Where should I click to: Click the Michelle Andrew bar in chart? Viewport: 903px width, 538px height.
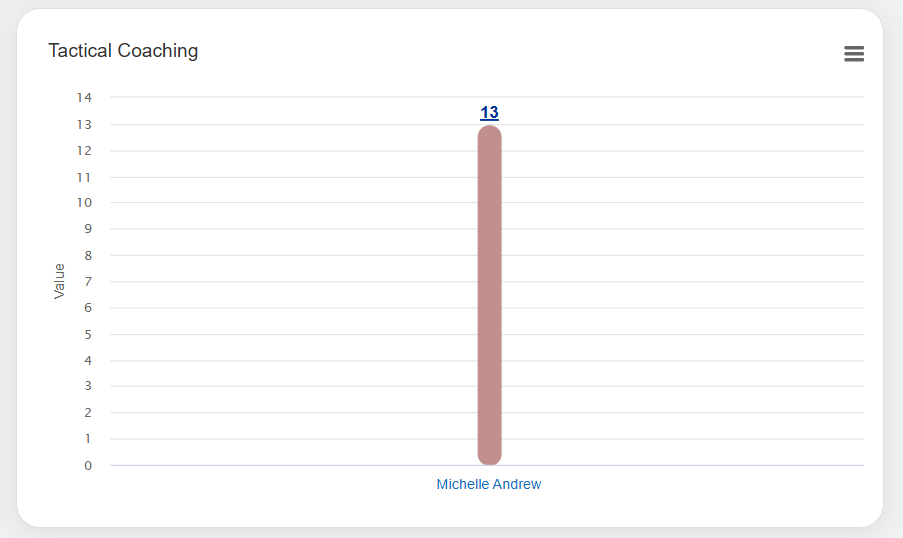click(489, 295)
